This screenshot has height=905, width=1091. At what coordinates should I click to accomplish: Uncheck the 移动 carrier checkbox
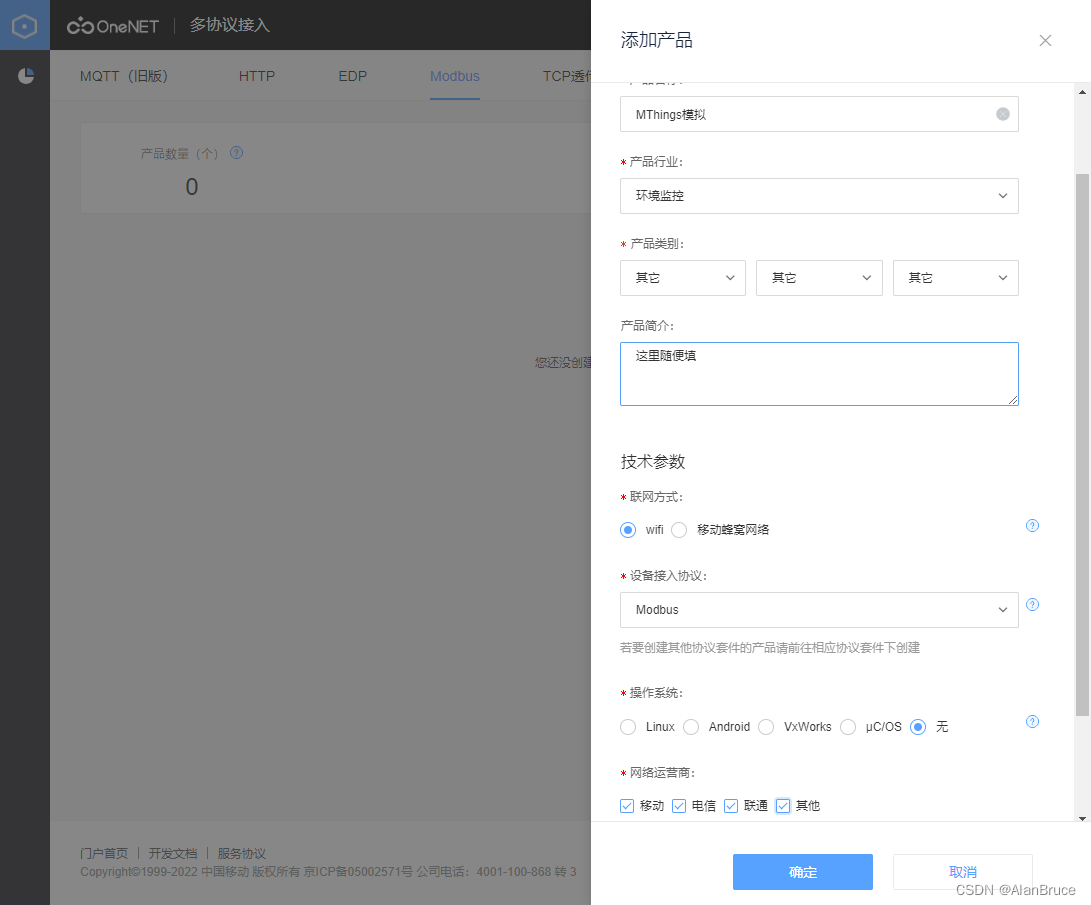627,806
